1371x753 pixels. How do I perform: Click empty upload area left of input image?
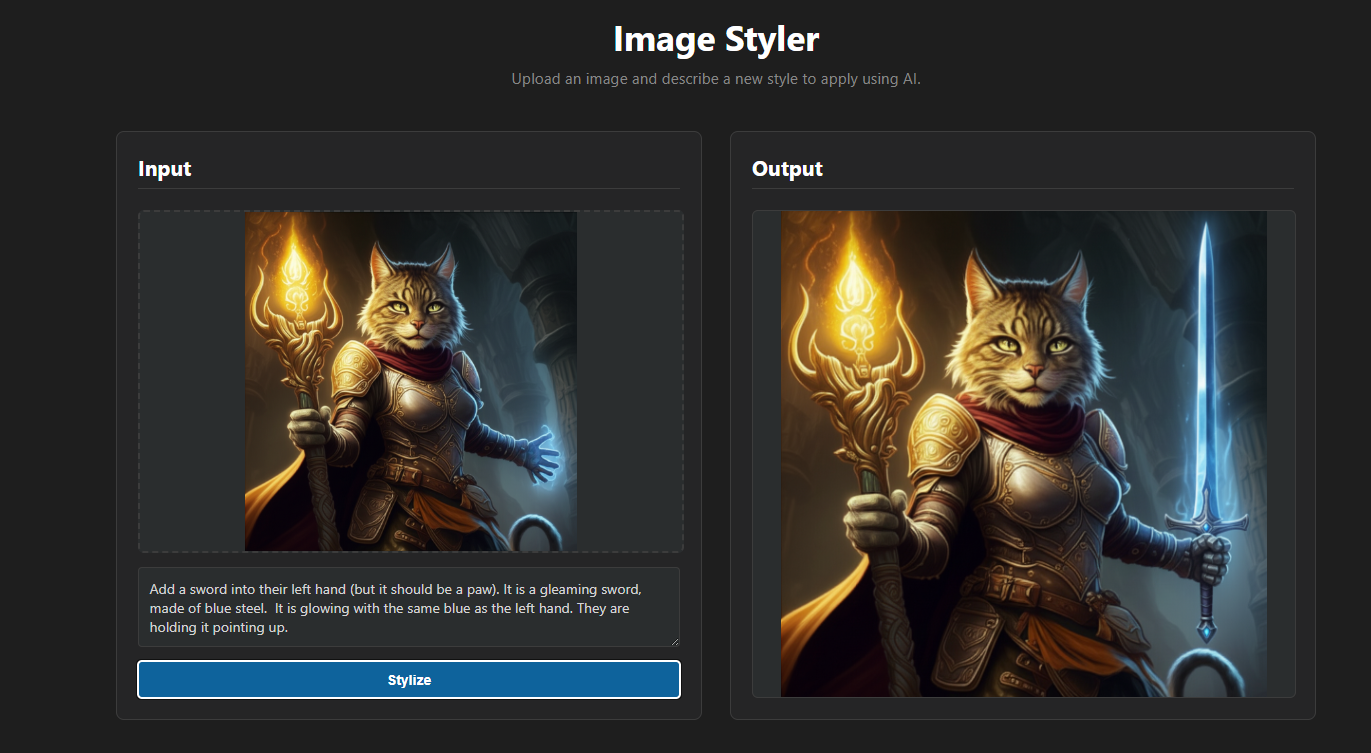click(191, 381)
